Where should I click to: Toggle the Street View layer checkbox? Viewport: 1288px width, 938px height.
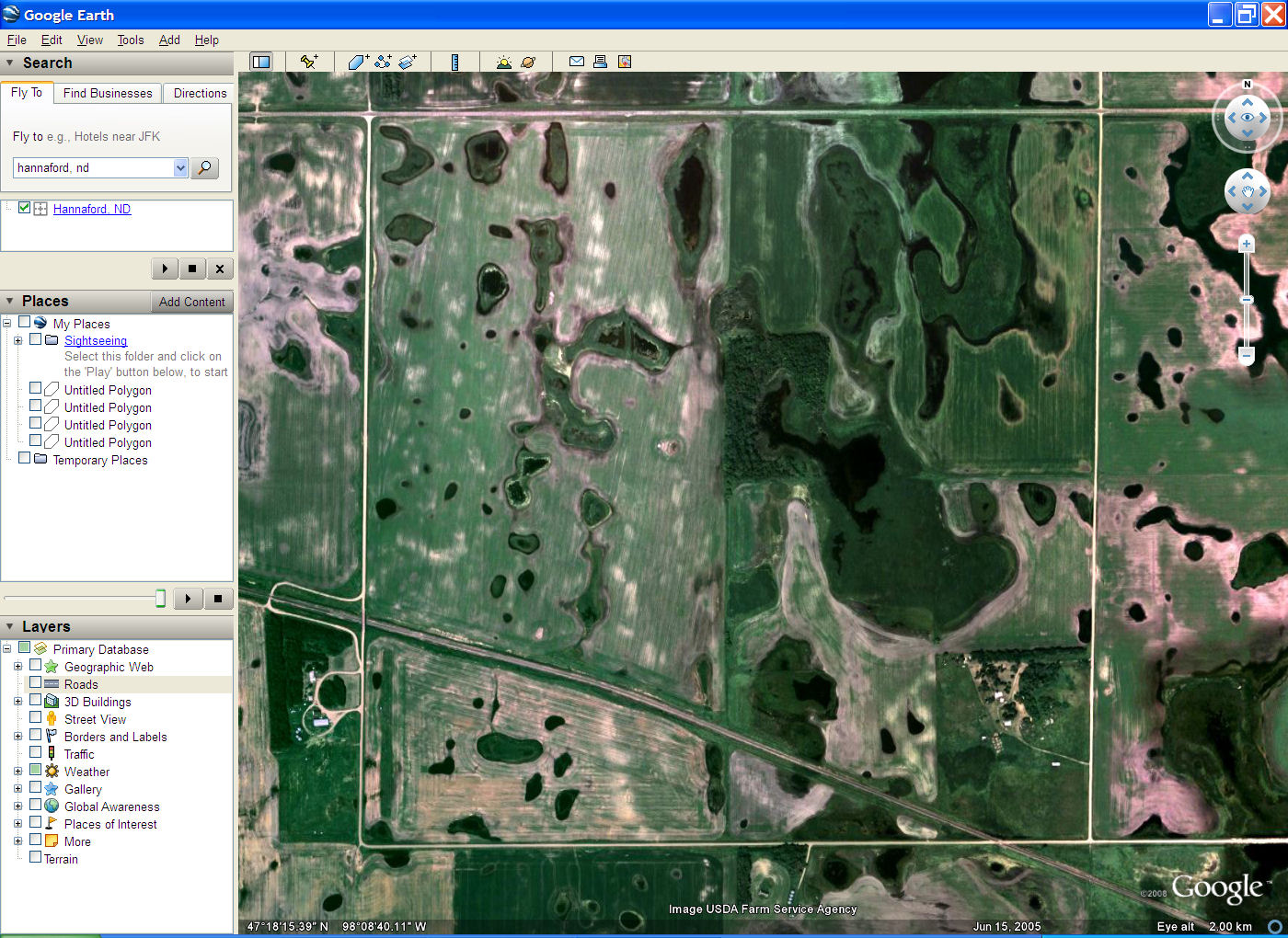(x=36, y=717)
